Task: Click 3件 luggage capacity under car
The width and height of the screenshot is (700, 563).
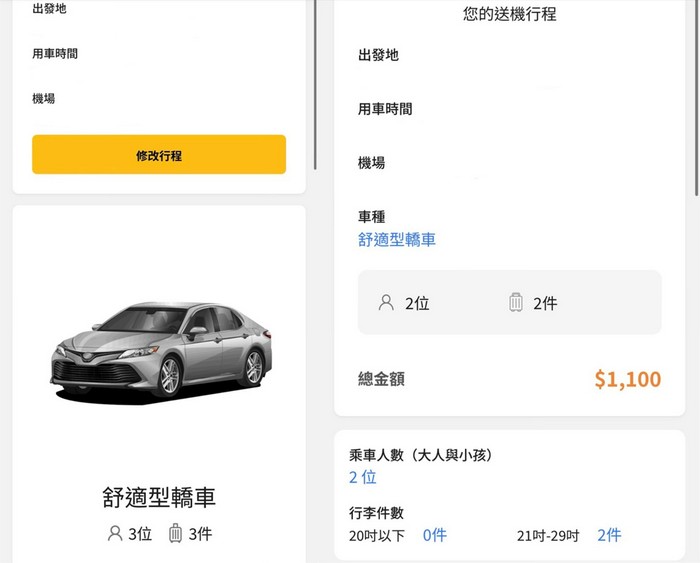Action: [x=200, y=534]
